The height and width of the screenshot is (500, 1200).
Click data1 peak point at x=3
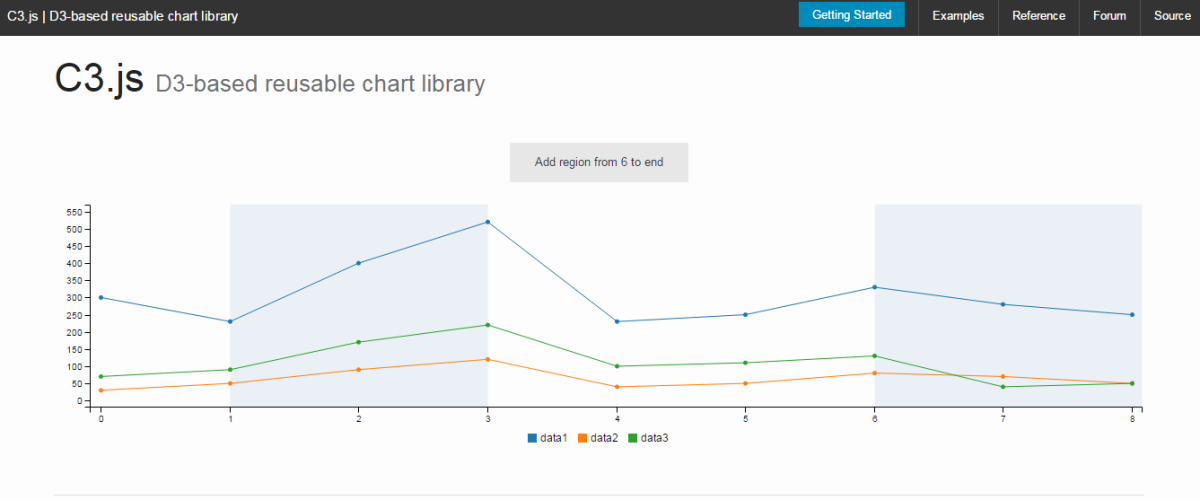[x=487, y=222]
